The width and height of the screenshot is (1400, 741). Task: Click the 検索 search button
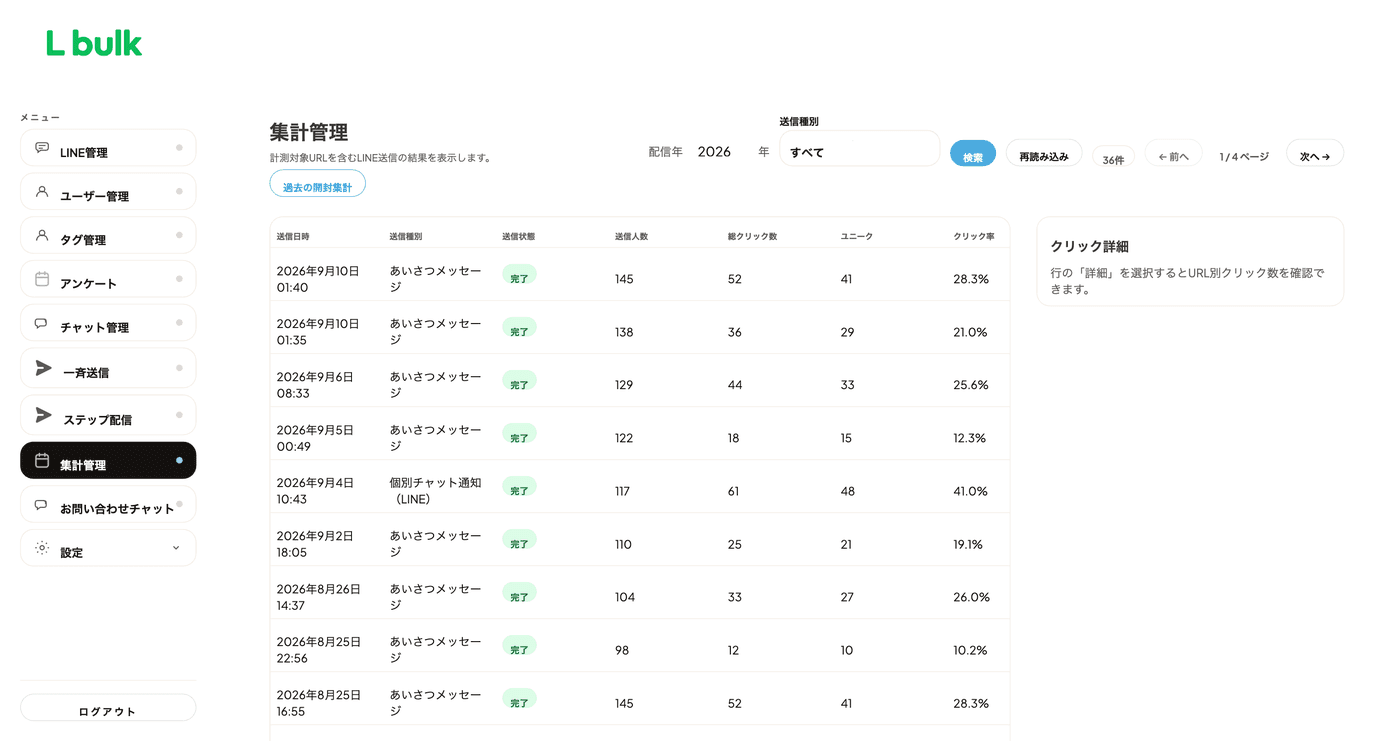pos(973,154)
